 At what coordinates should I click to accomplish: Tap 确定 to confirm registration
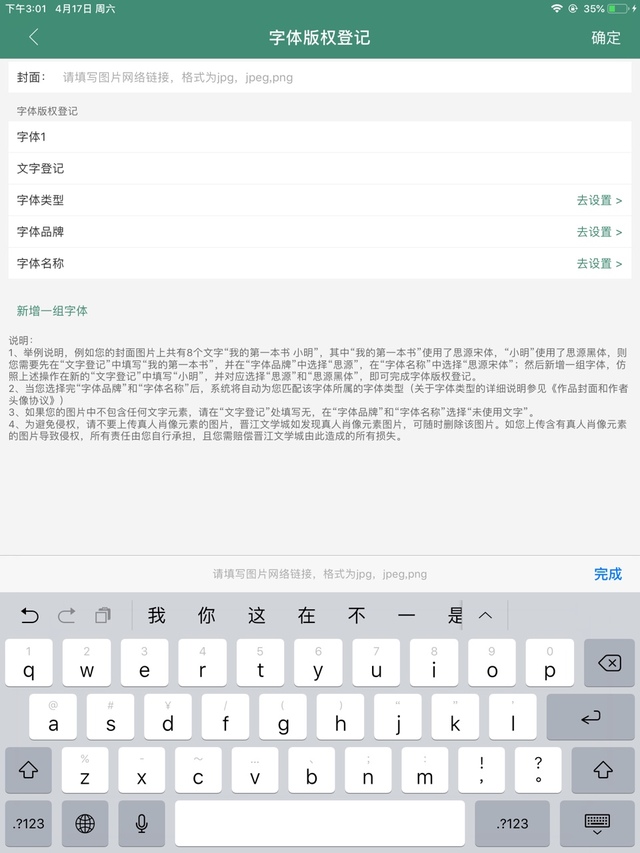(605, 38)
